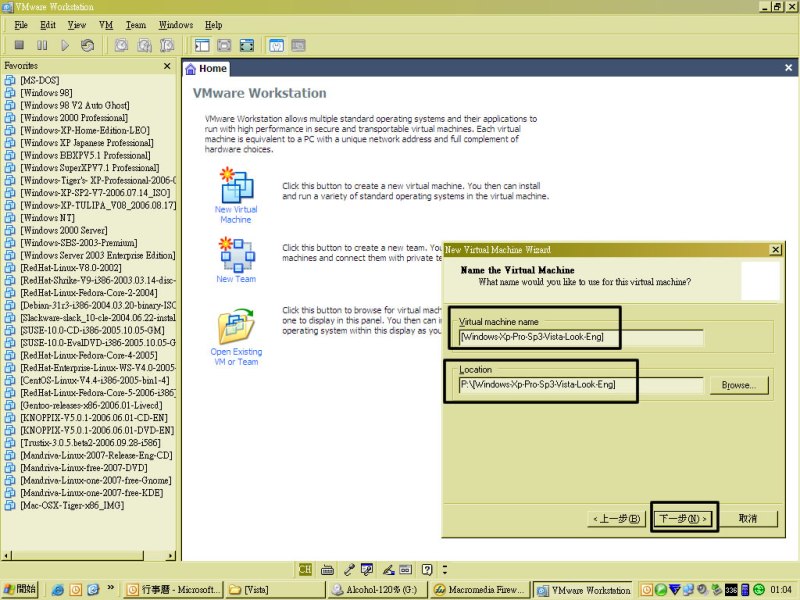The image size is (800, 600).
Task: Open the Windows menu
Action: click(x=176, y=25)
